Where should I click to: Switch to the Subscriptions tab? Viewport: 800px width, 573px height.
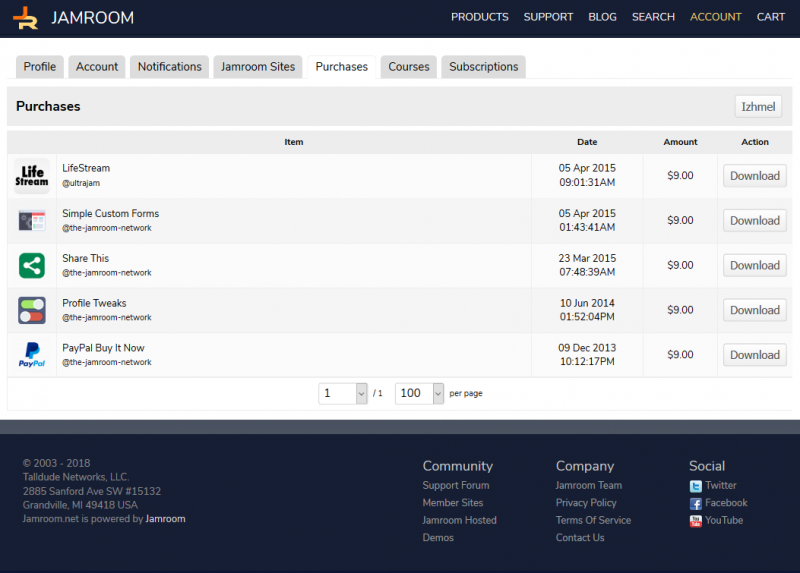[483, 67]
